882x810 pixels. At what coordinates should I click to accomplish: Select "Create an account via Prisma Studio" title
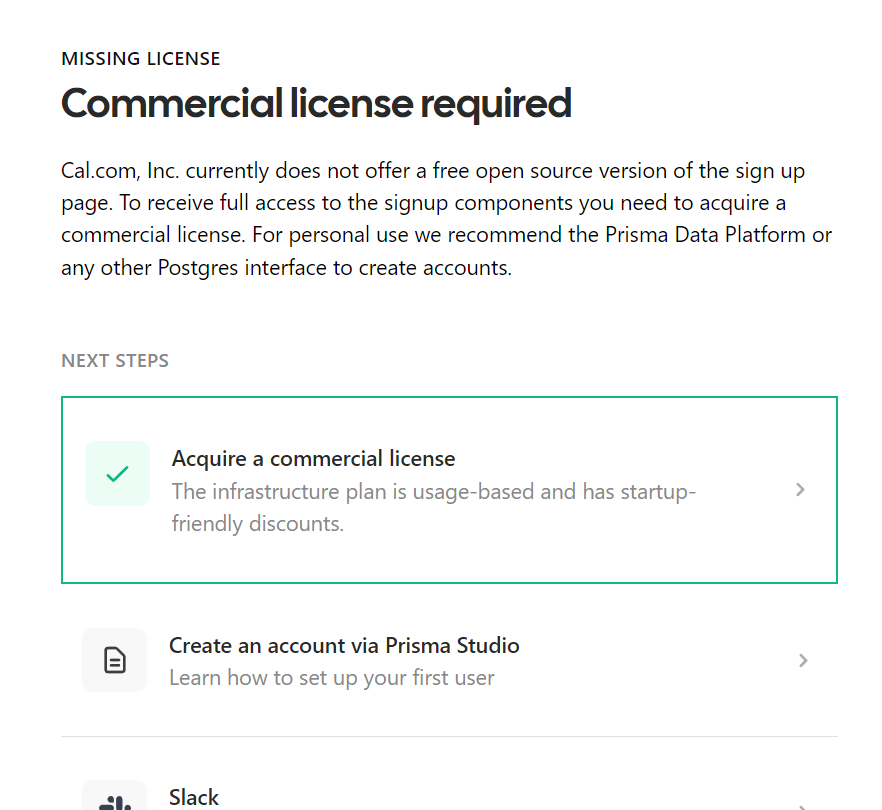pyautogui.click(x=344, y=645)
